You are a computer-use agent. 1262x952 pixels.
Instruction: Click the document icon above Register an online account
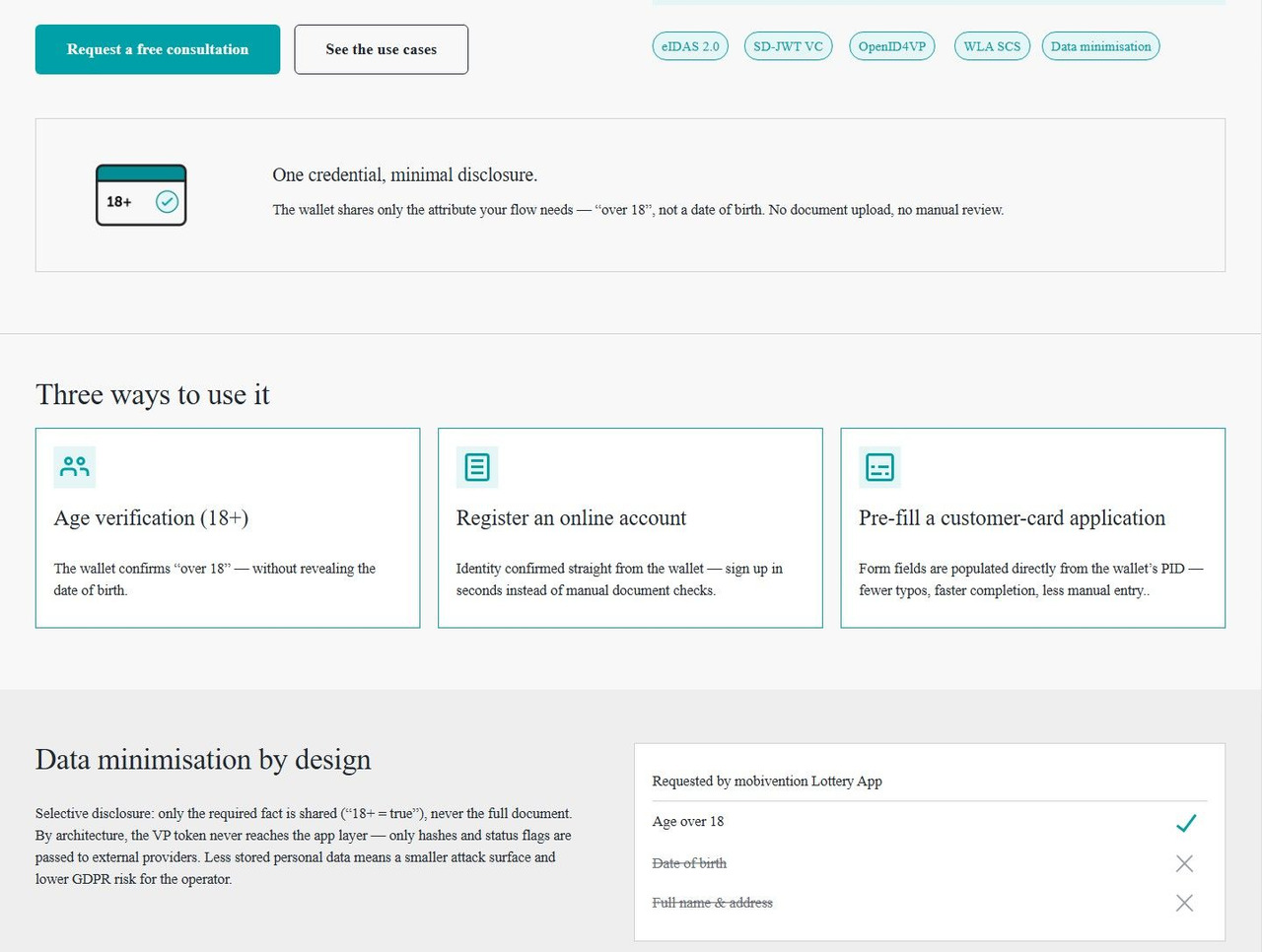pos(477,466)
